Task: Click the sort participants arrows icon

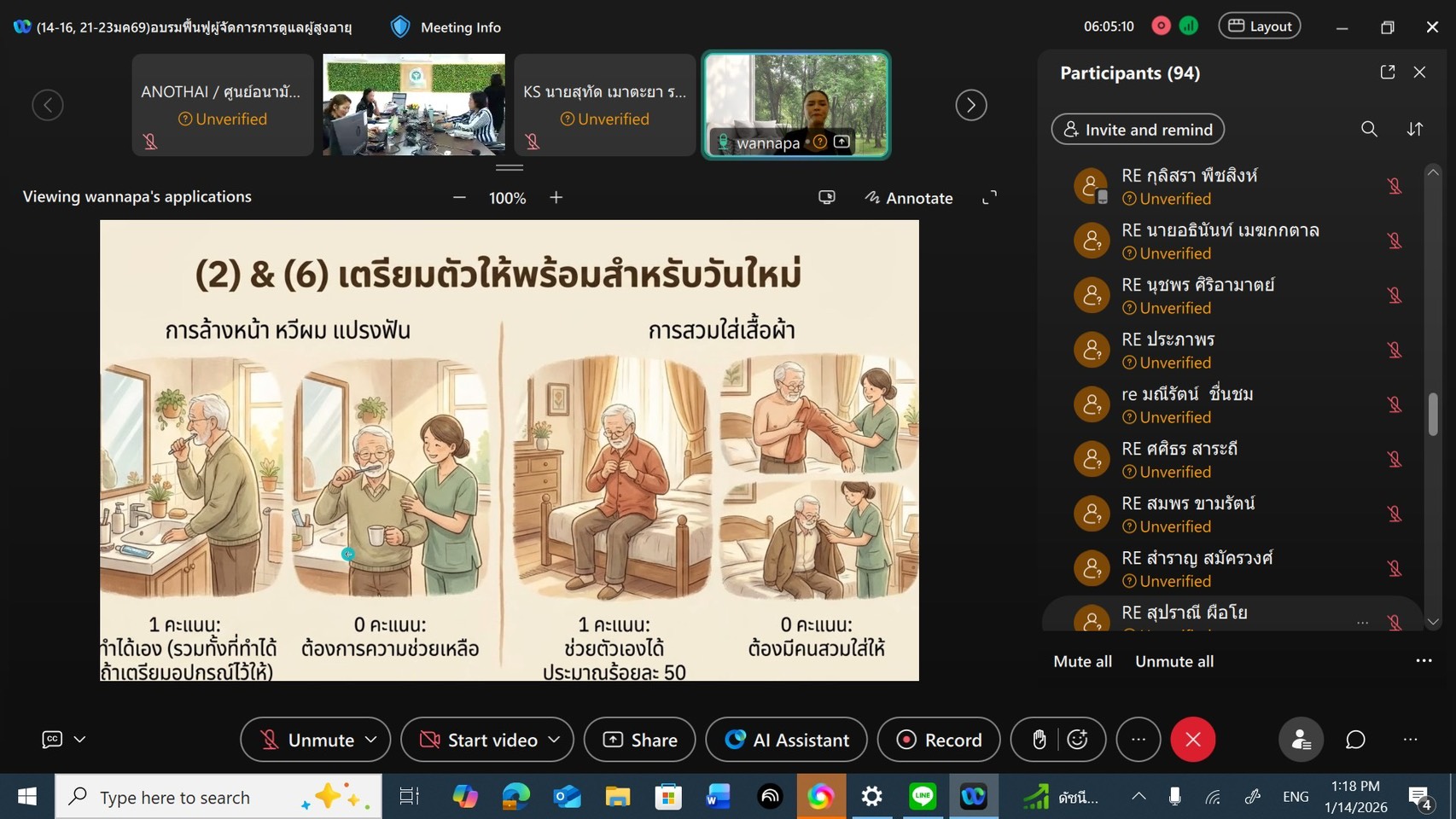Action: (1415, 129)
